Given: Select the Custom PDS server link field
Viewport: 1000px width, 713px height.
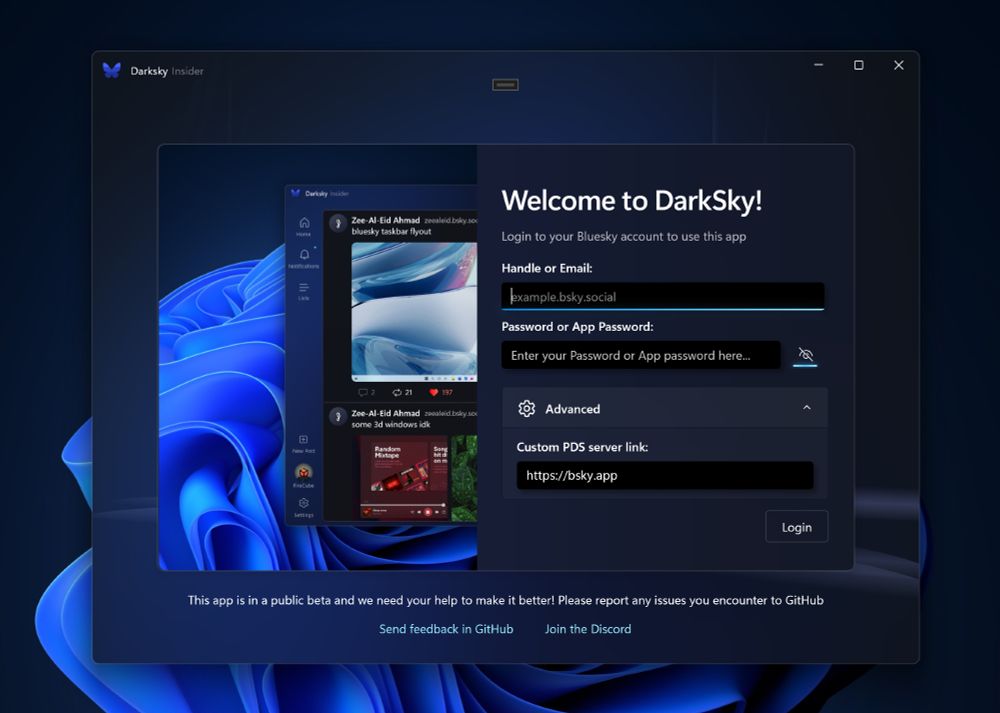Looking at the screenshot, I should tap(665, 475).
